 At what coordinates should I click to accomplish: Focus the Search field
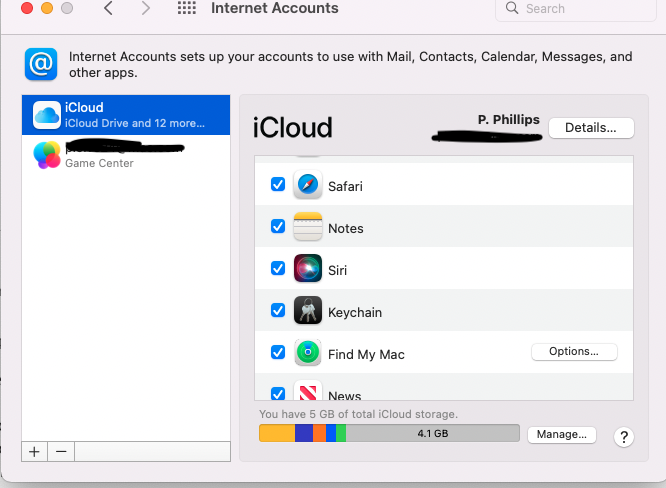click(x=576, y=8)
